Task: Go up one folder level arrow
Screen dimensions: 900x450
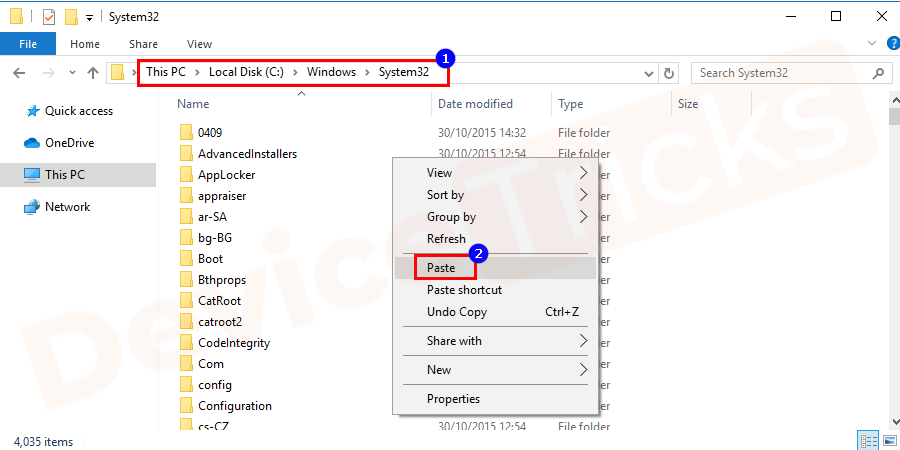Action: coord(93,73)
